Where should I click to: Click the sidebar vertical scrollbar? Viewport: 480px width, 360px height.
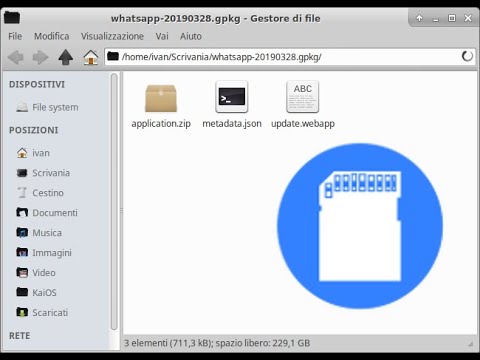click(114, 201)
